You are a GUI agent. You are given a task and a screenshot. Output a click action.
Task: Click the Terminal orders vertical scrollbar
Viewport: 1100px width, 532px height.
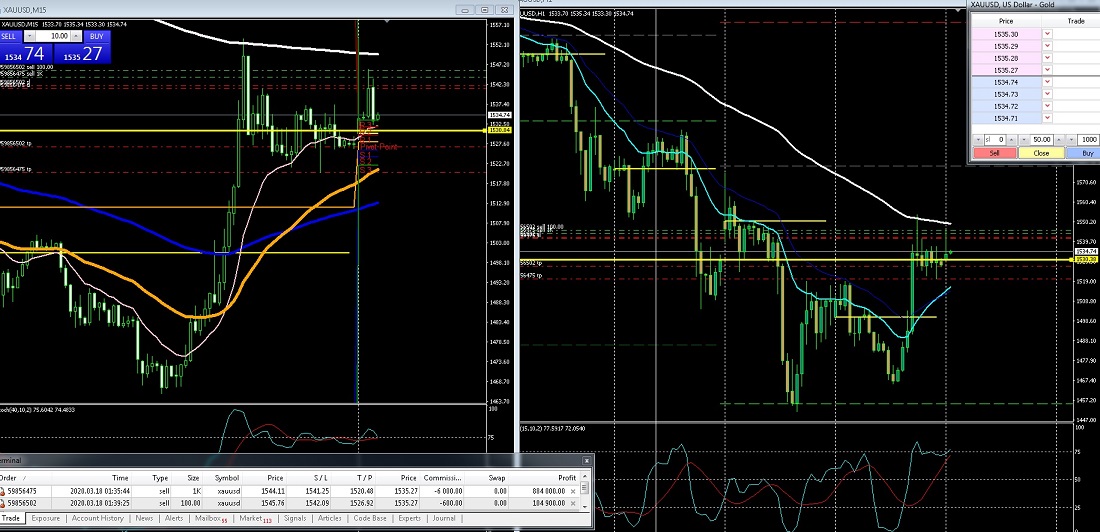tap(585, 491)
